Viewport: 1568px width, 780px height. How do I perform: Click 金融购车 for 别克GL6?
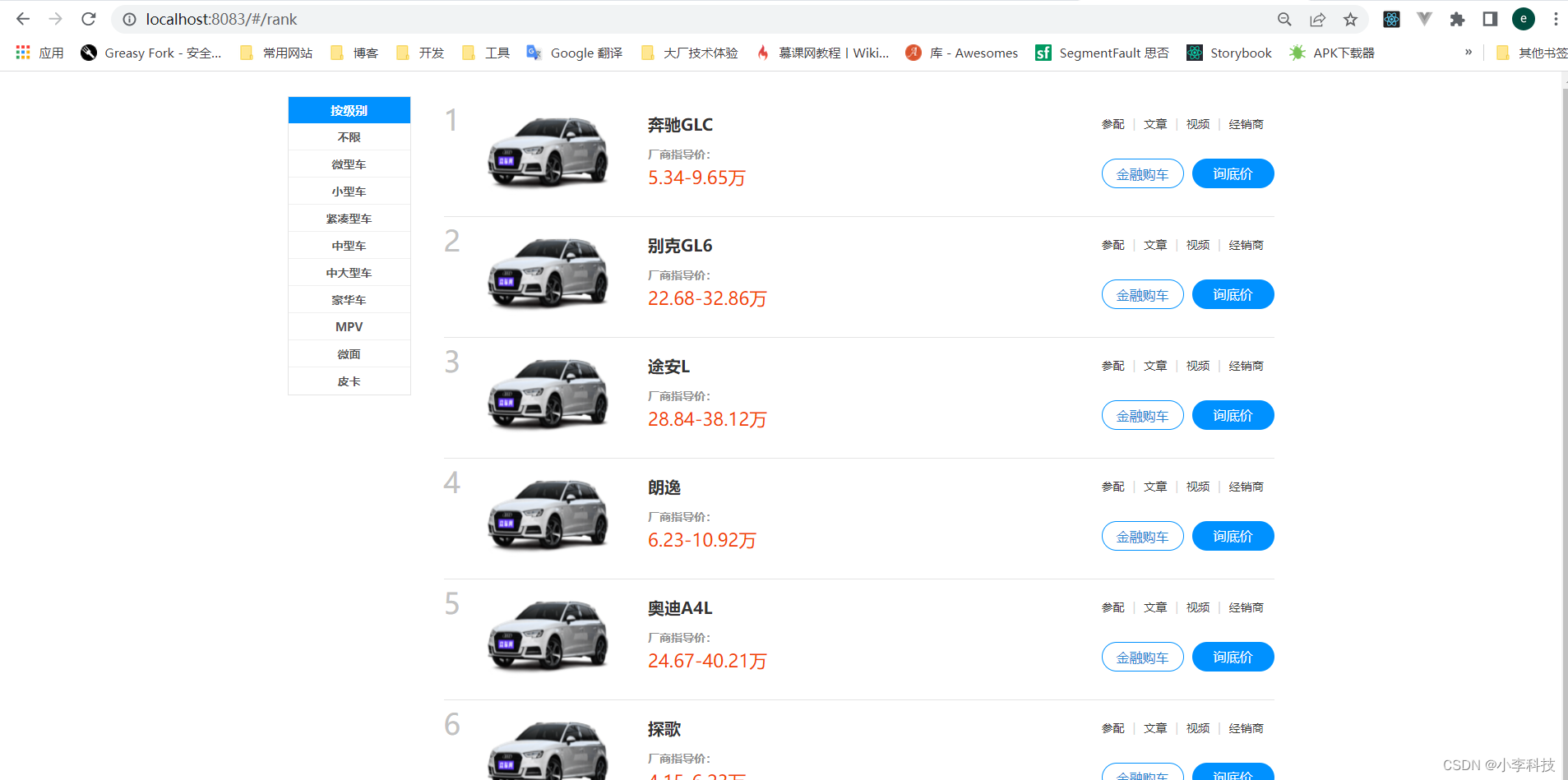1143,294
